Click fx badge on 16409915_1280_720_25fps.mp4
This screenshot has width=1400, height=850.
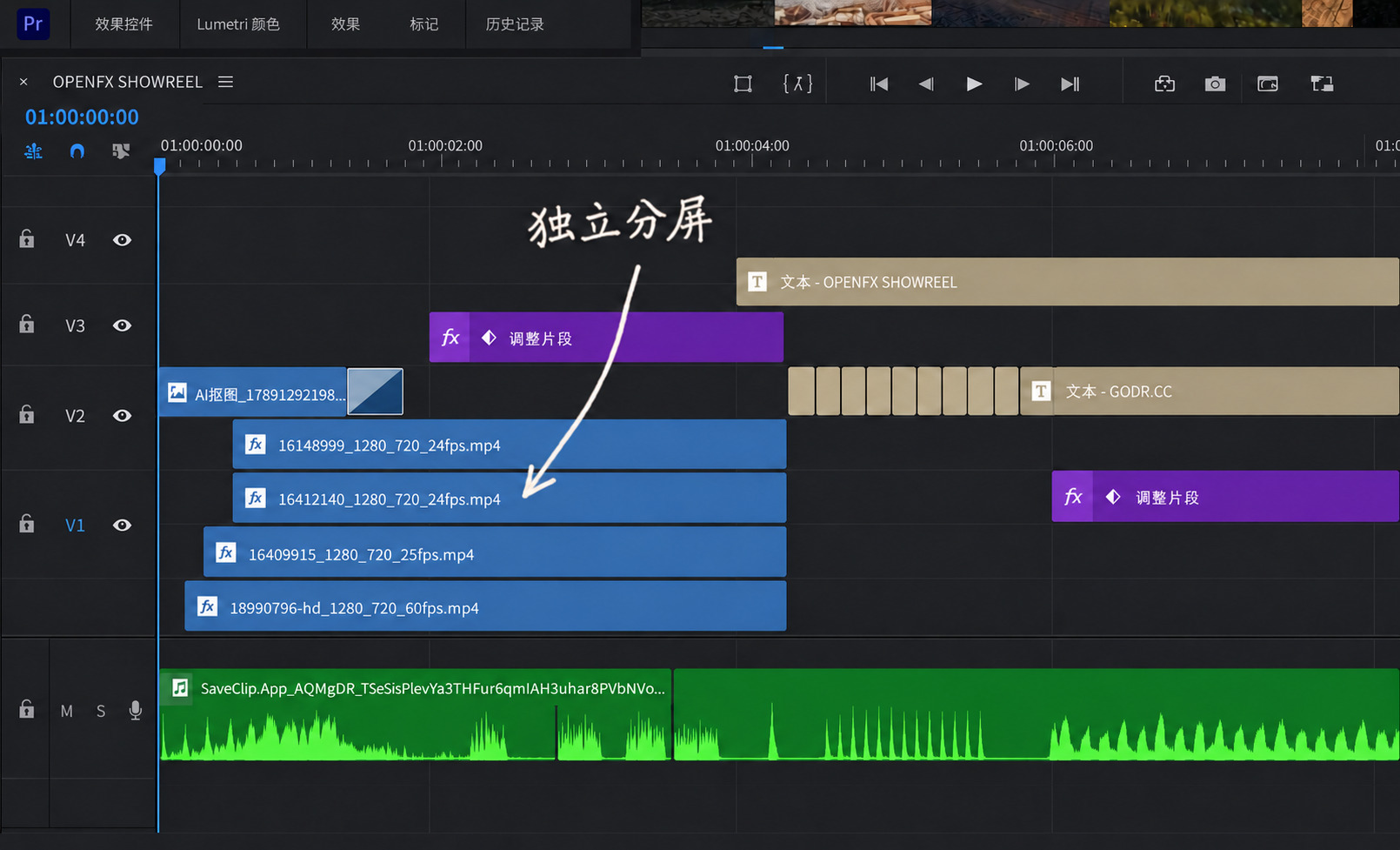pos(226,552)
